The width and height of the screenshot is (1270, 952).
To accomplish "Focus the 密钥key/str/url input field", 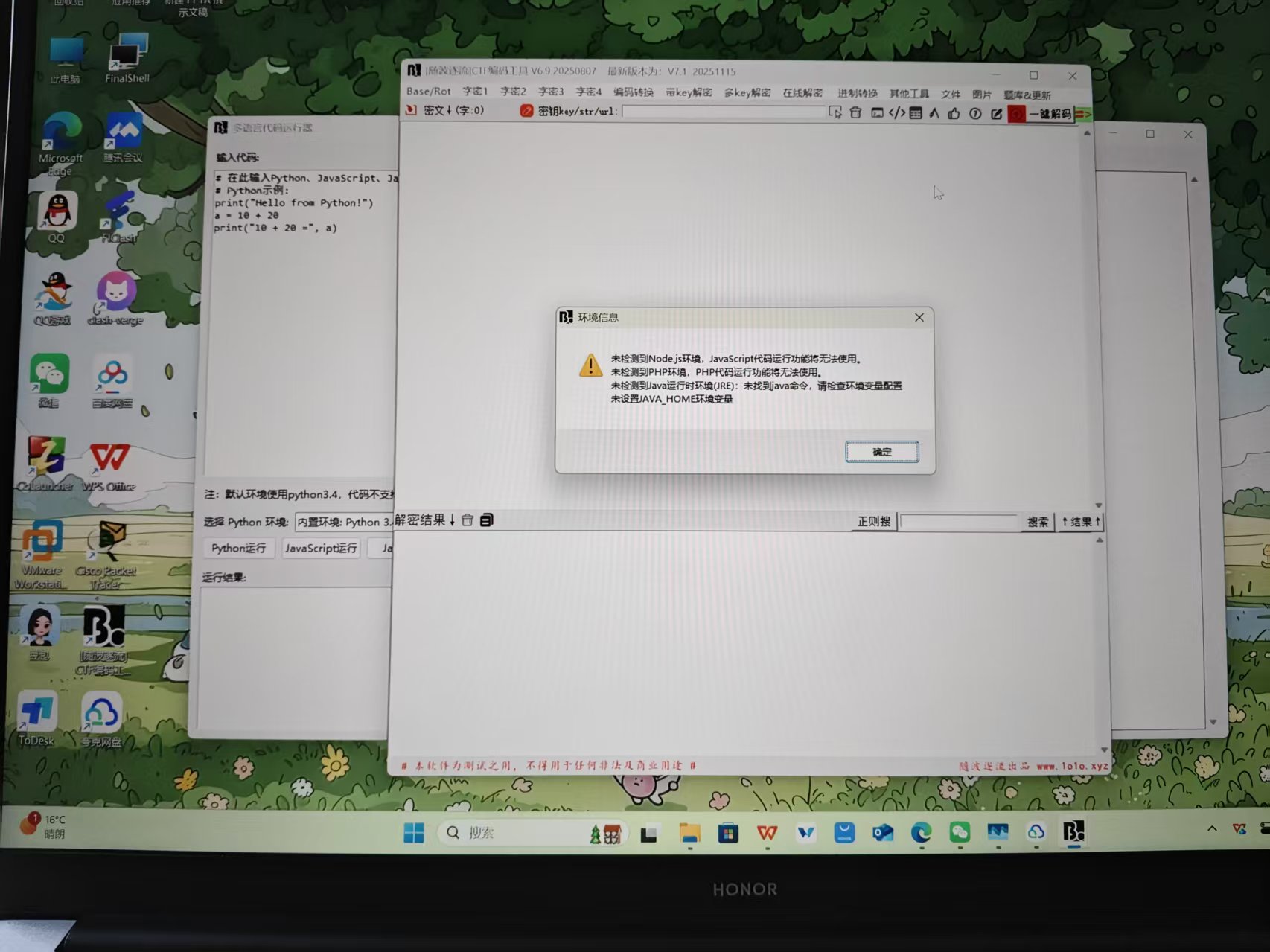I will click(x=724, y=112).
